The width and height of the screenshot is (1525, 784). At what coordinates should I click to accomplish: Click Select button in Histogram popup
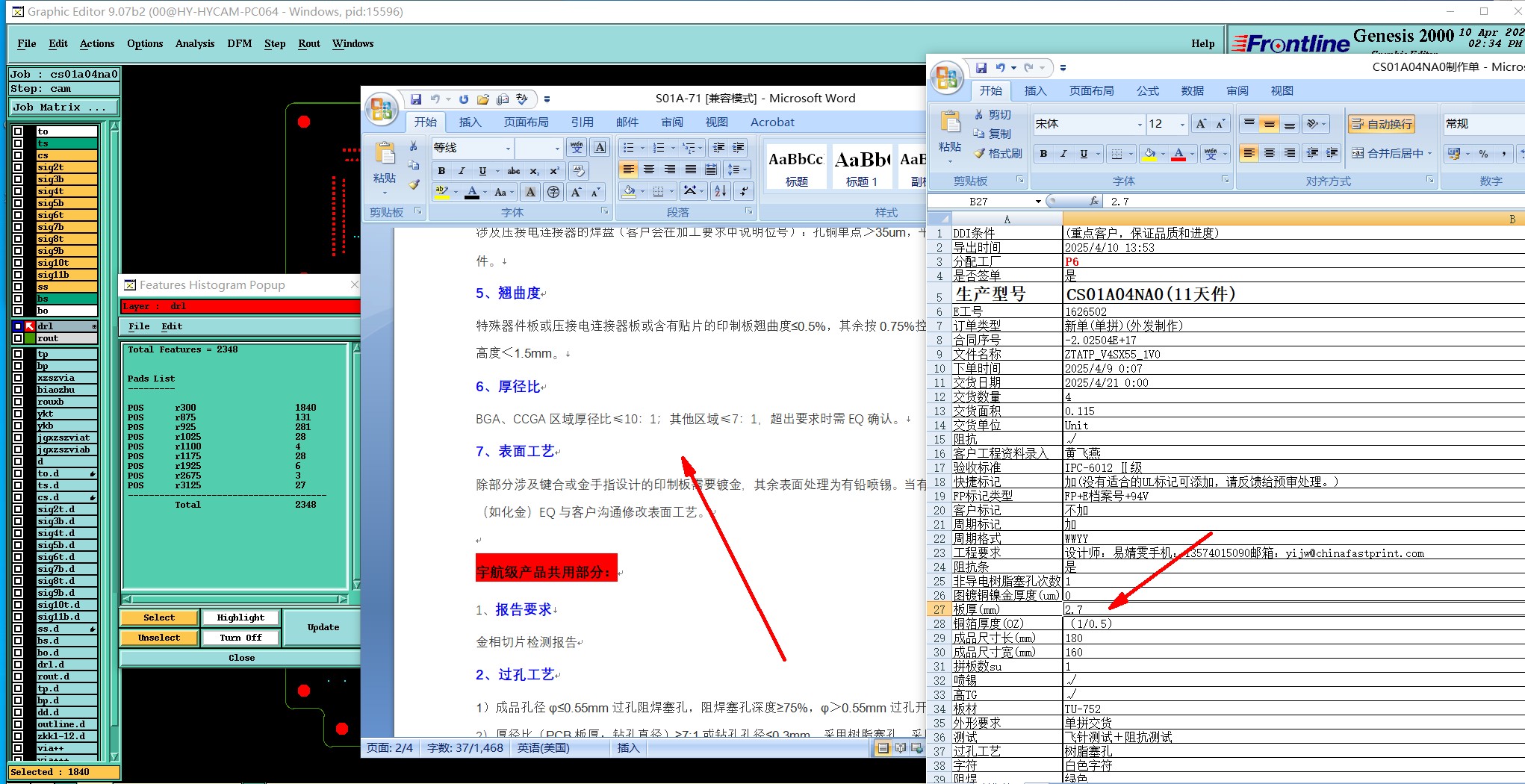tap(159, 617)
